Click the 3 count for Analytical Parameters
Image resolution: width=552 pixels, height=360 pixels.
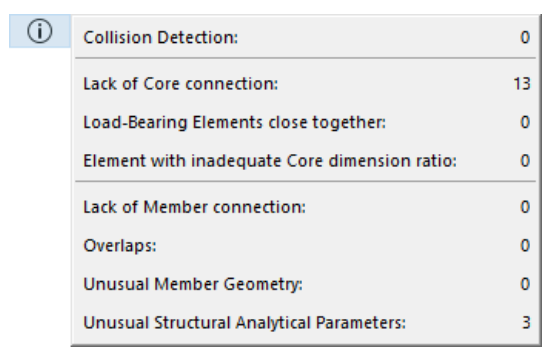coord(526,322)
